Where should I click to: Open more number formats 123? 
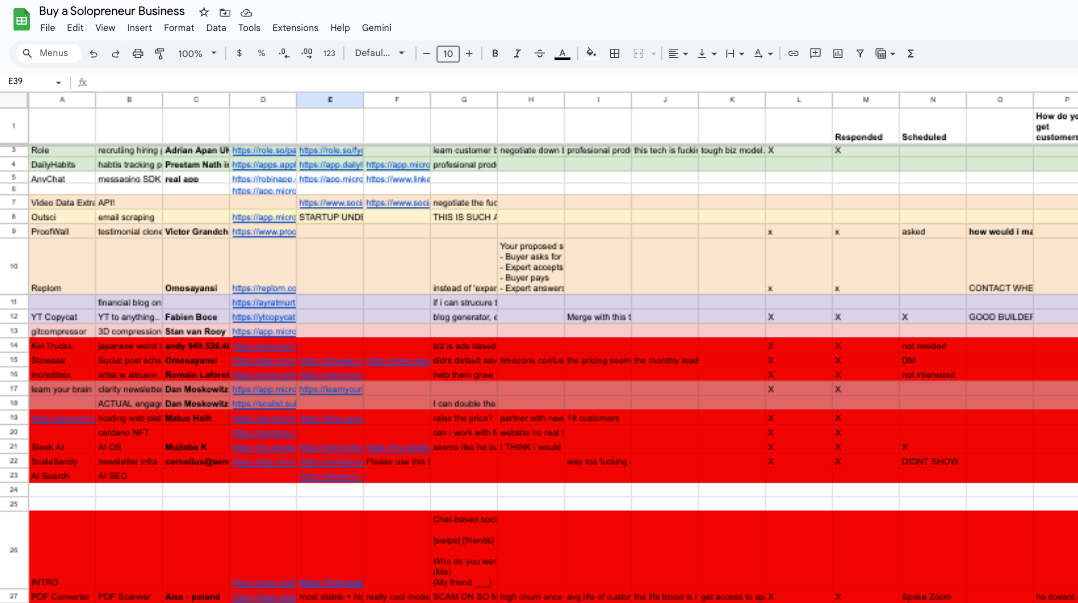[x=329, y=54]
